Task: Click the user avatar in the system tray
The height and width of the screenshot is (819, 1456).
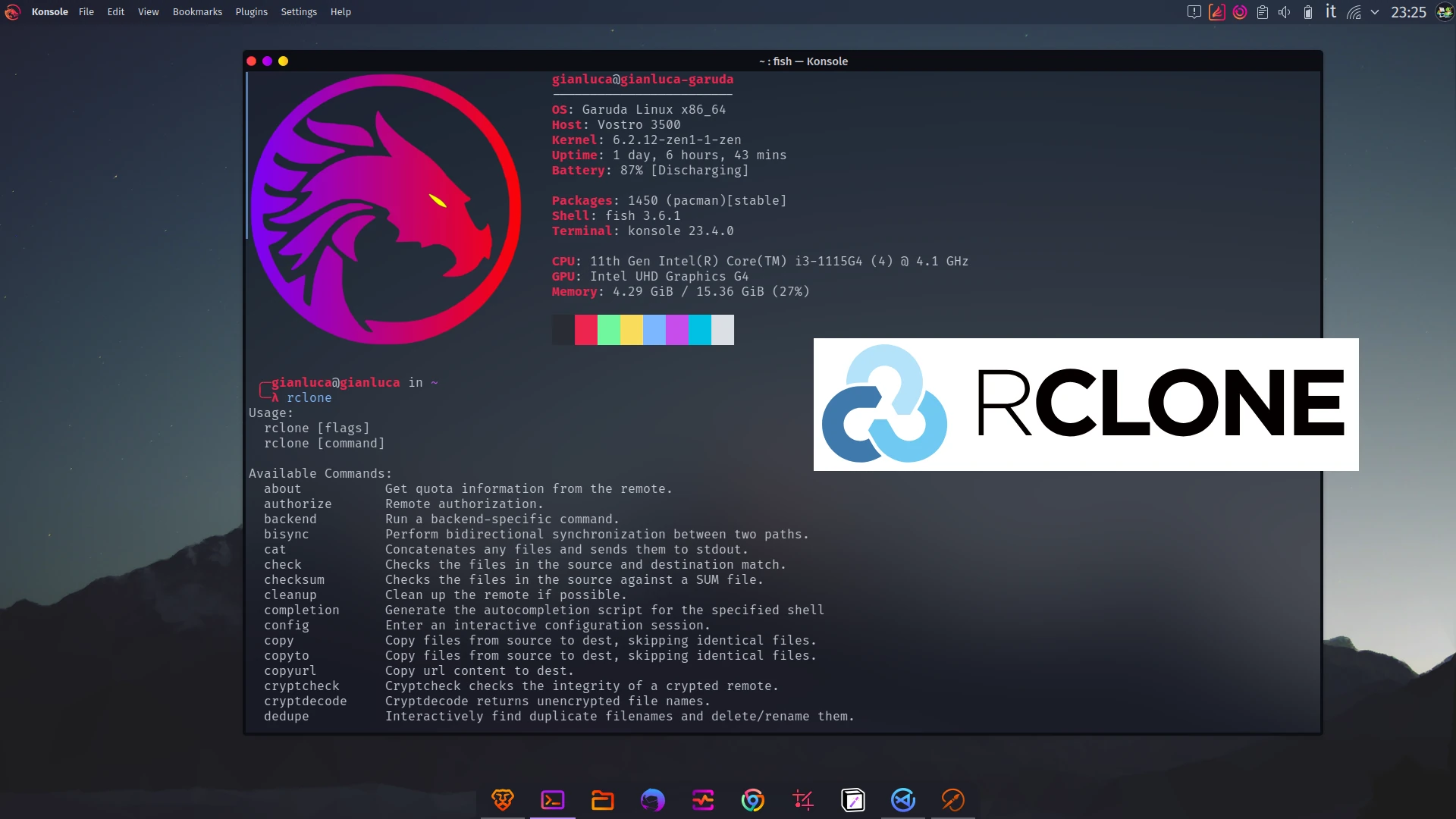Action: (1442, 12)
